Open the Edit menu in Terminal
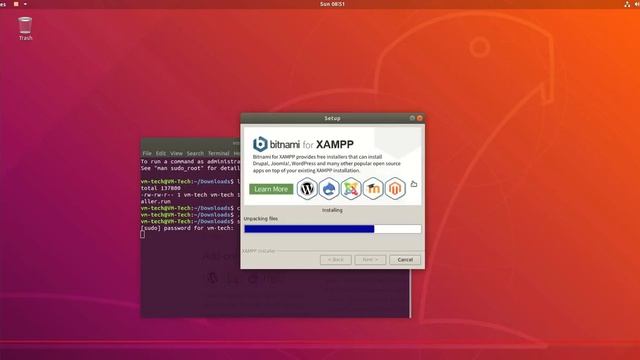The height and width of the screenshot is (360, 640). click(x=161, y=153)
